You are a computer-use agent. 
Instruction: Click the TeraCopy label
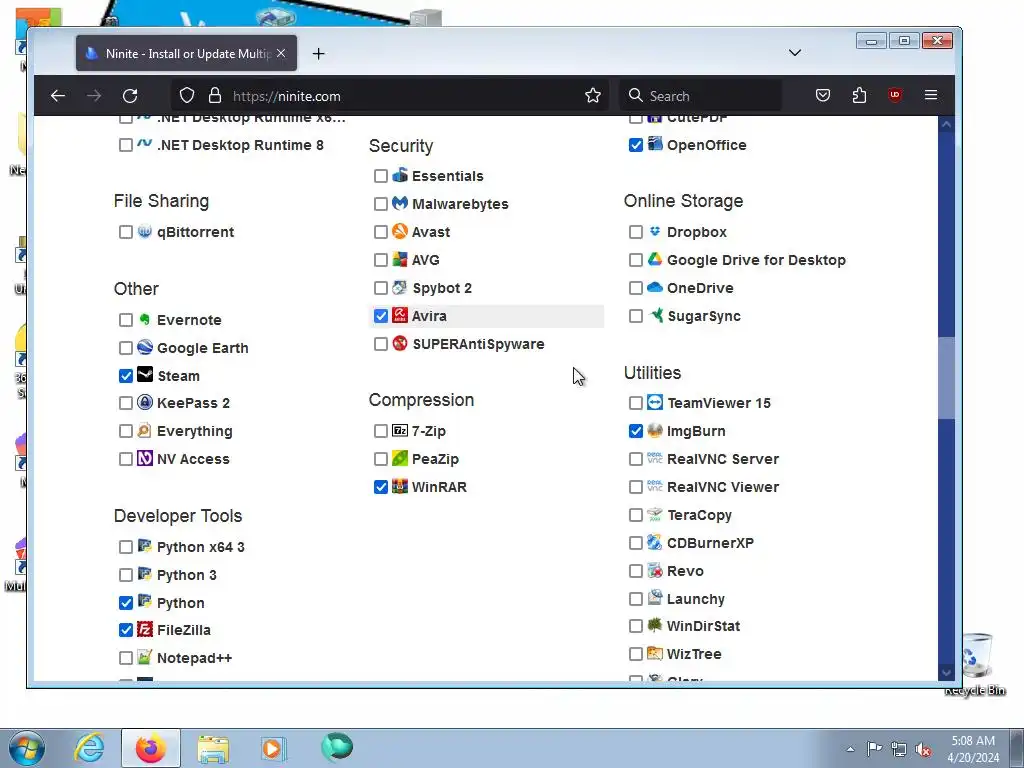(x=699, y=515)
